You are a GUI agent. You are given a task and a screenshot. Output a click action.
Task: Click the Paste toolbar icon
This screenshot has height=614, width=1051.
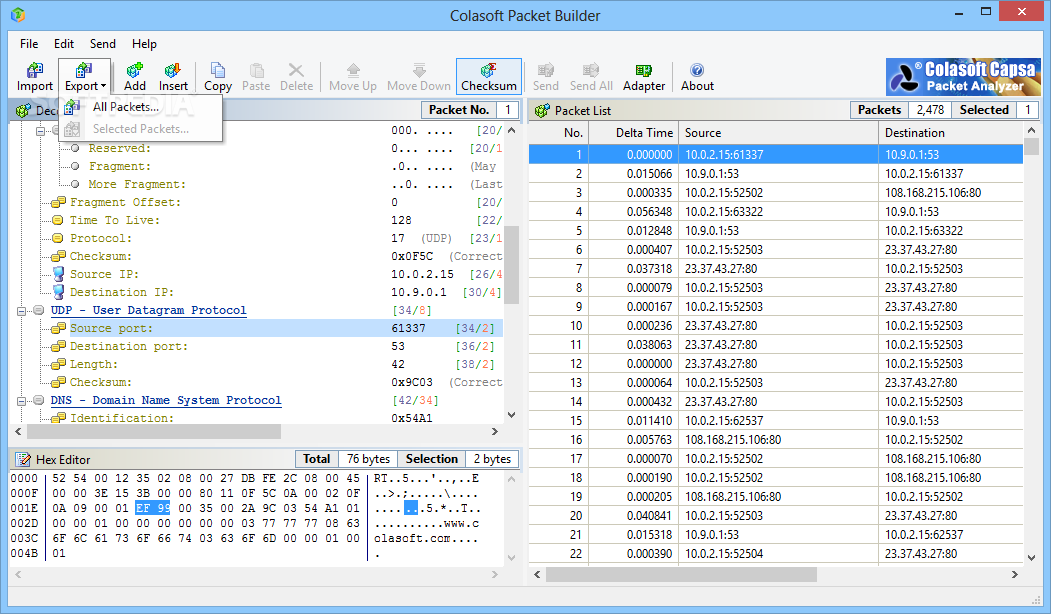tap(256, 77)
